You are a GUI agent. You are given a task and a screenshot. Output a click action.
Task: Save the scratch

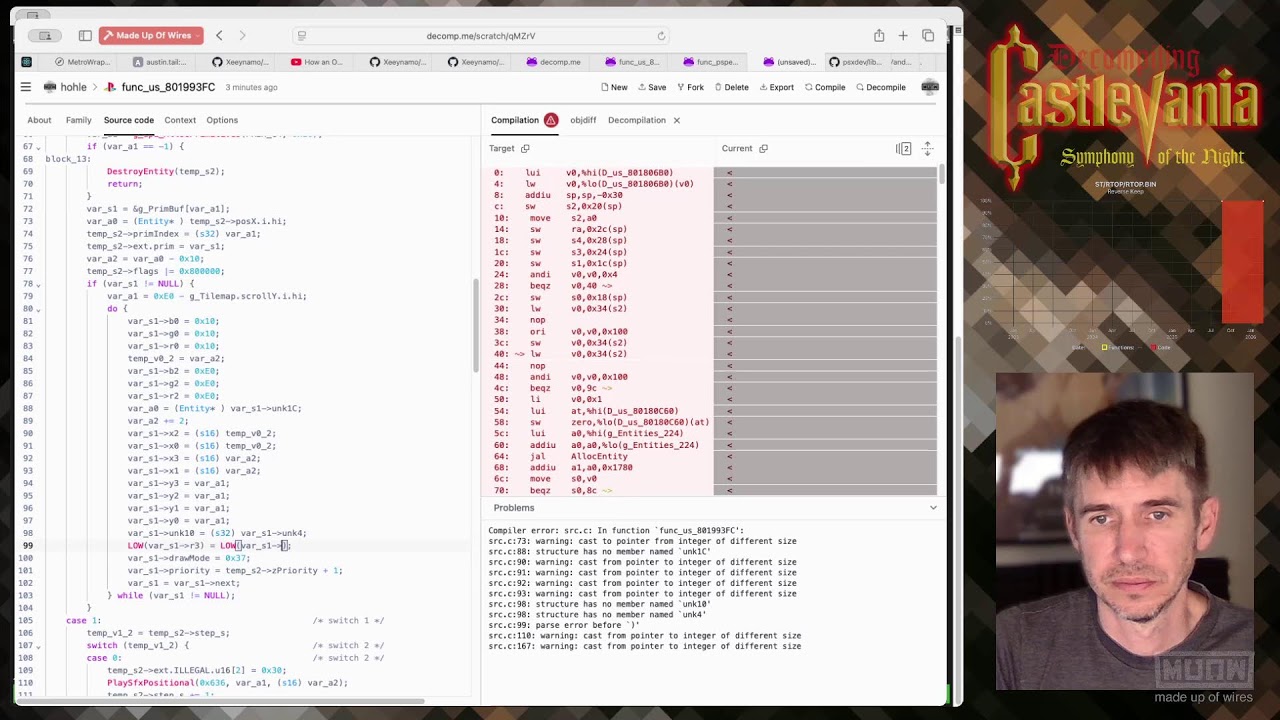click(x=651, y=87)
